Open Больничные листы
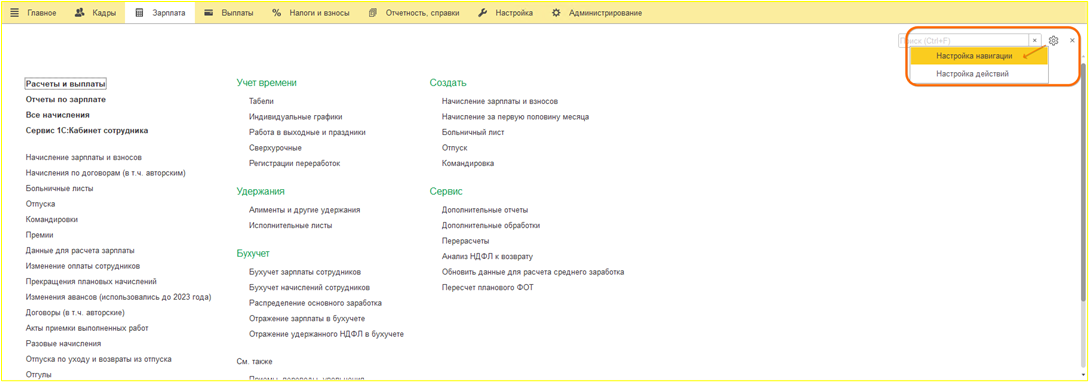The height and width of the screenshot is (382, 1089). tap(60, 188)
